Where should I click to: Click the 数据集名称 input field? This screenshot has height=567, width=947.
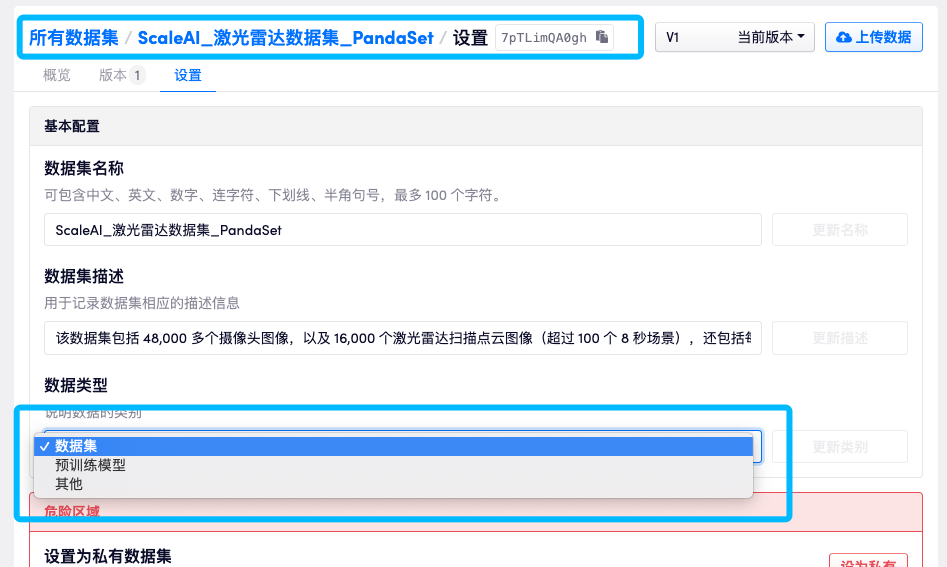click(402, 229)
